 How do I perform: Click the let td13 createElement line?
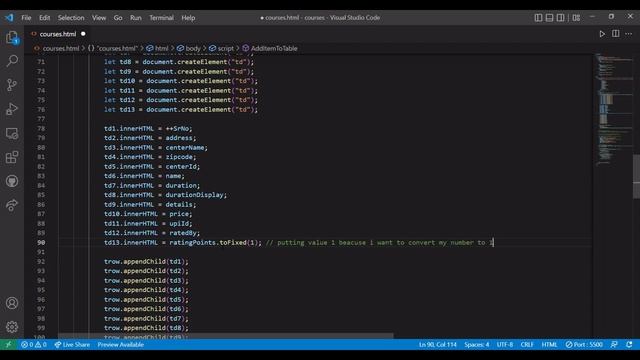click(181, 109)
